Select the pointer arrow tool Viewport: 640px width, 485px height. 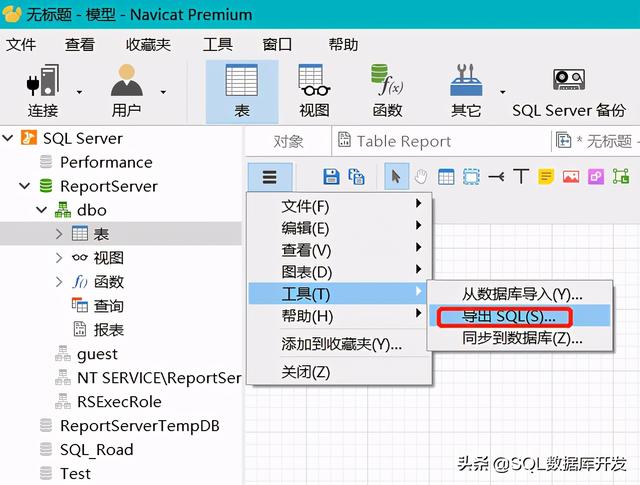tap(396, 177)
